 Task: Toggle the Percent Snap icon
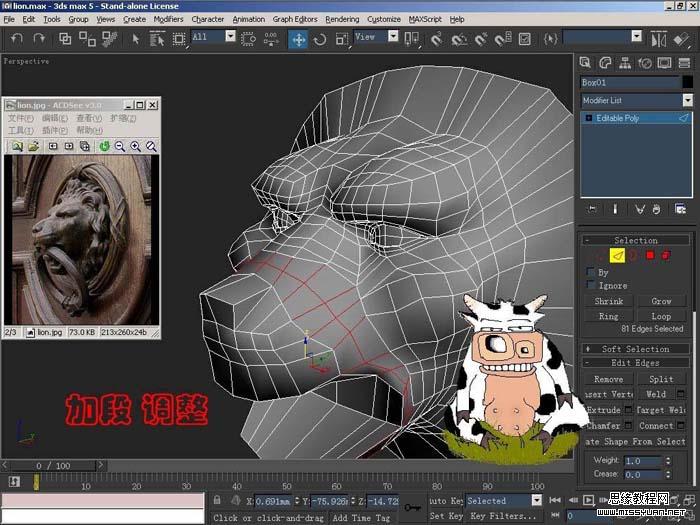tap(480, 39)
